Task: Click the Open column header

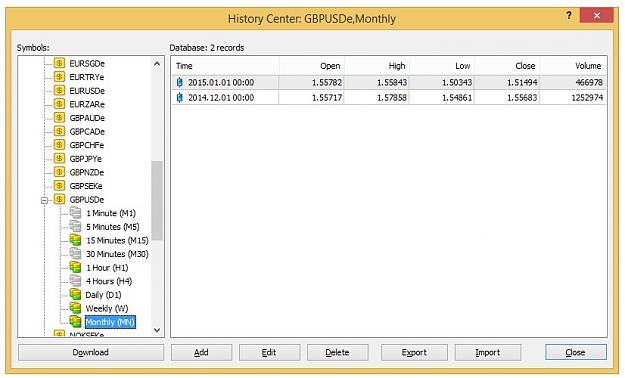Action: point(312,66)
